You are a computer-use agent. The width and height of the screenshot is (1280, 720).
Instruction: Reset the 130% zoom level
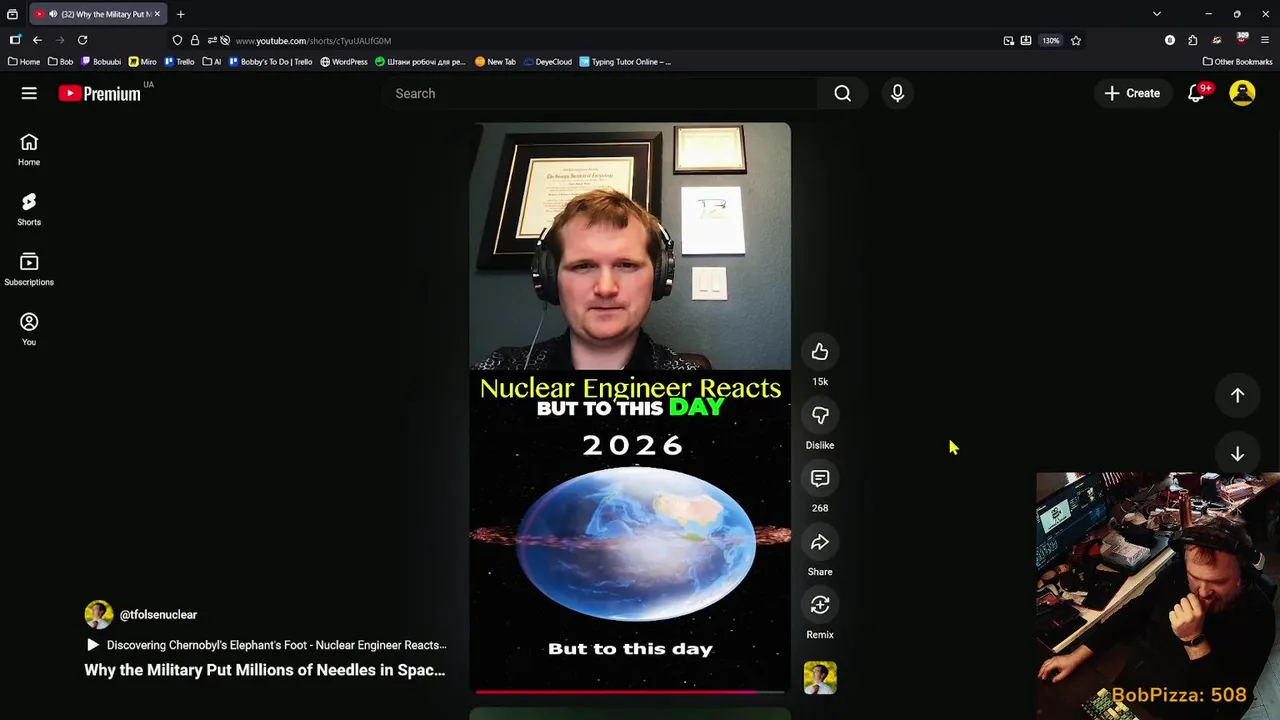point(1050,41)
